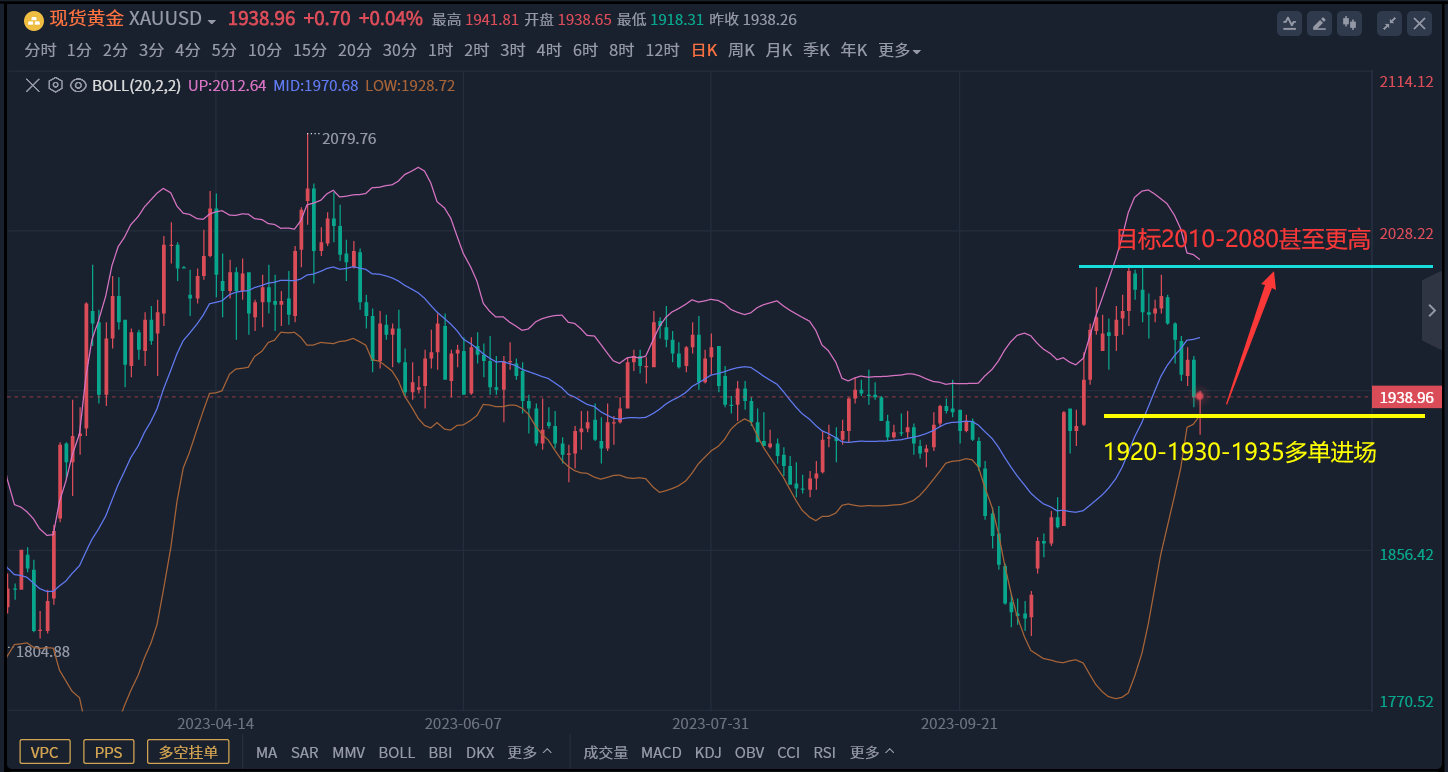The height and width of the screenshot is (772, 1448).
Task: Open the indicator line chart icon
Action: point(1290,23)
